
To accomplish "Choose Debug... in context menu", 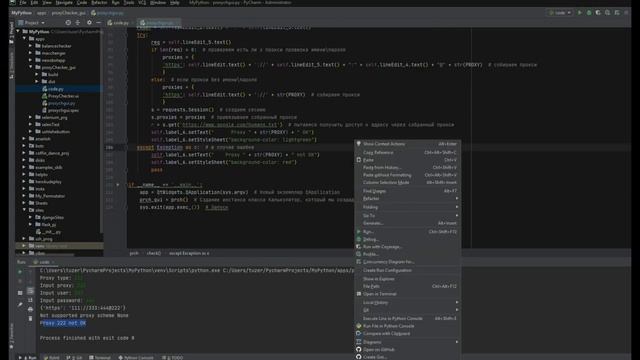I will pyautogui.click(x=407, y=239).
